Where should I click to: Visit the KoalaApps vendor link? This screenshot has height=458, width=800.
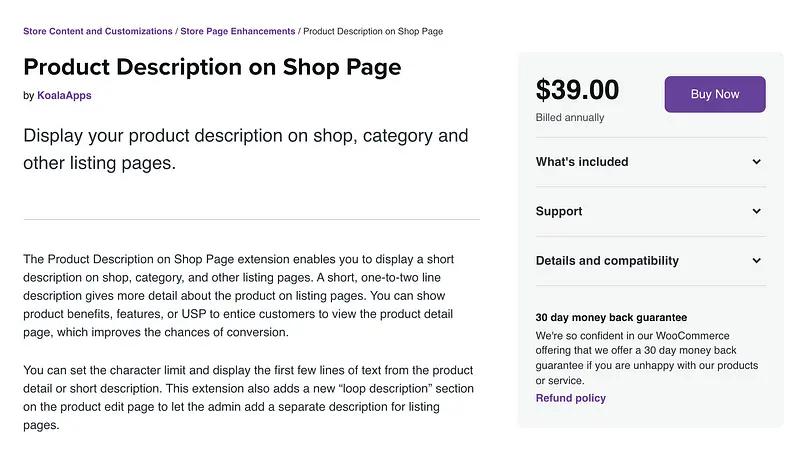(x=64, y=96)
